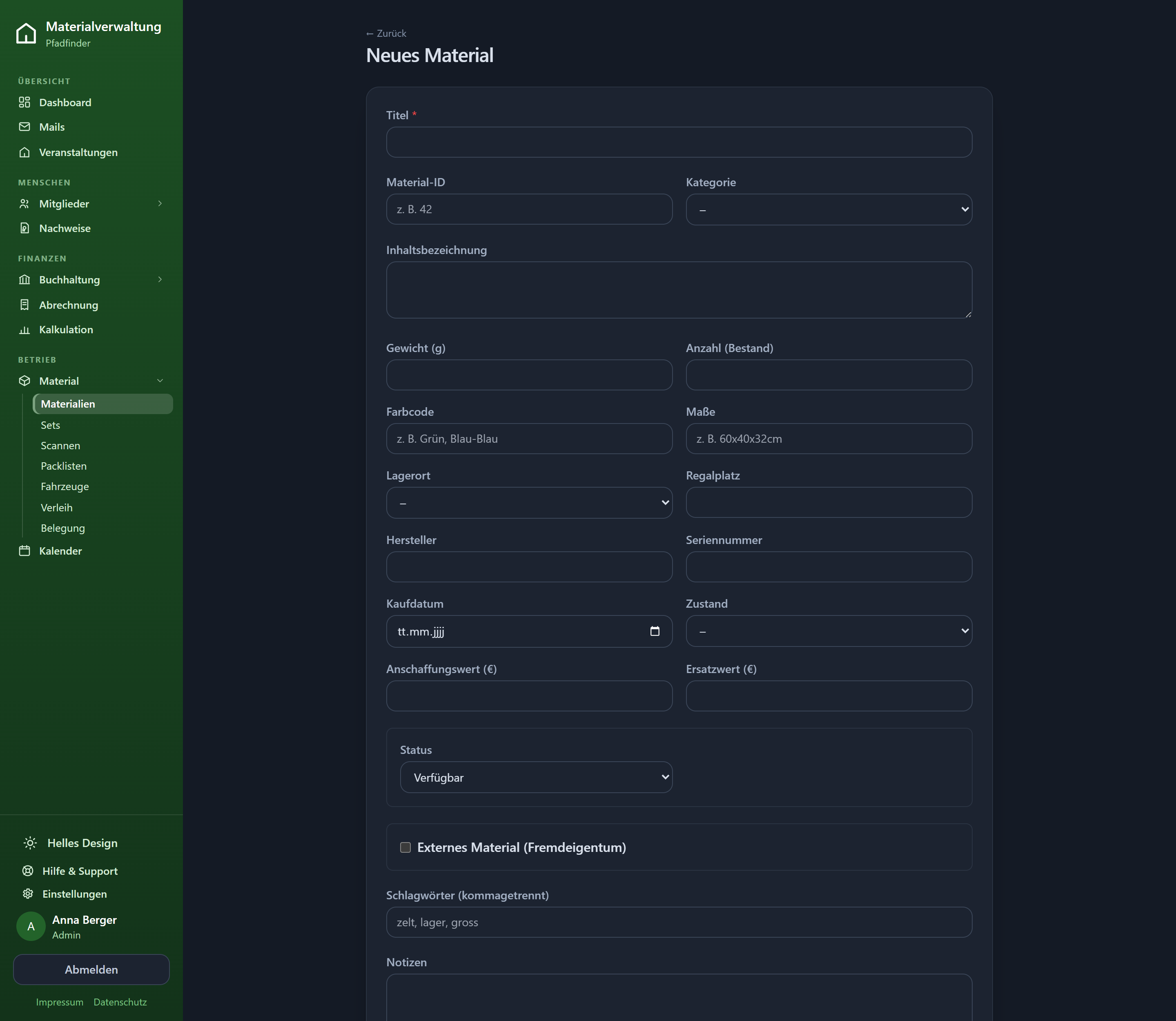Click the Helles Design sun icon
1176x1021 pixels.
(30, 843)
